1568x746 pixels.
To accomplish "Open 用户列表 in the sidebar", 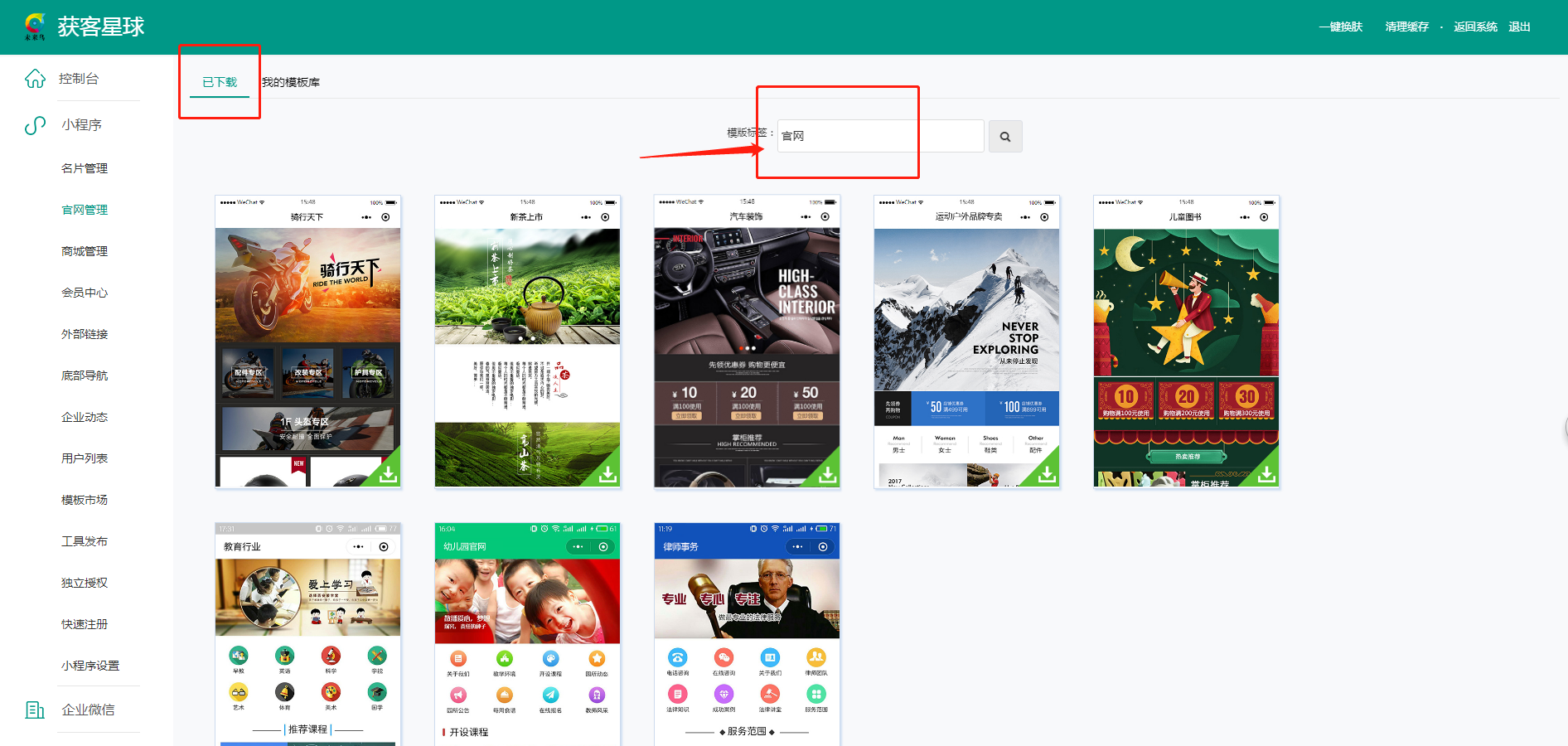I will click(85, 458).
